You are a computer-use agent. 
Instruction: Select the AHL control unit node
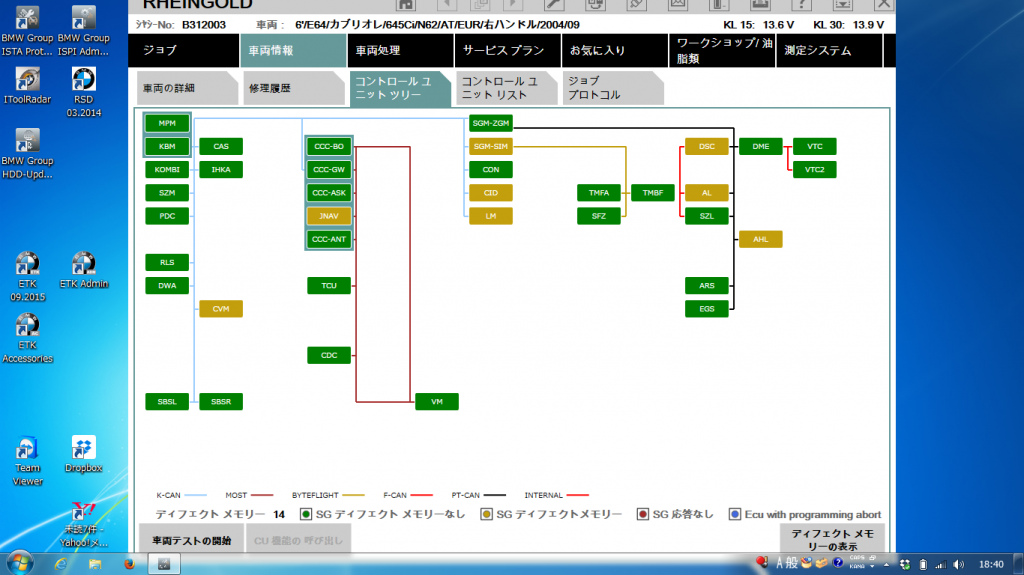click(761, 239)
